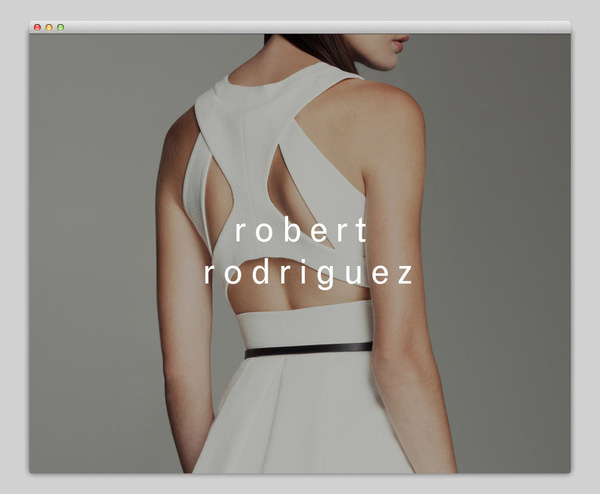Click the red close window button
Screen dimensions: 600x494
(x=38, y=27)
